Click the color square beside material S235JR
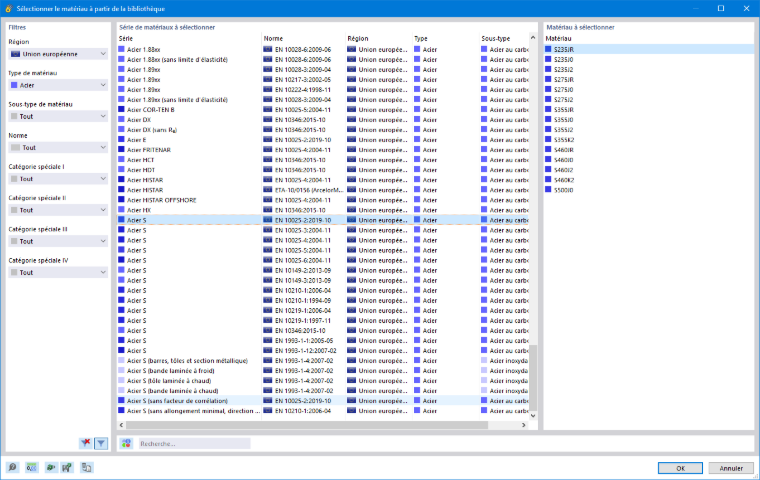 (x=548, y=49)
